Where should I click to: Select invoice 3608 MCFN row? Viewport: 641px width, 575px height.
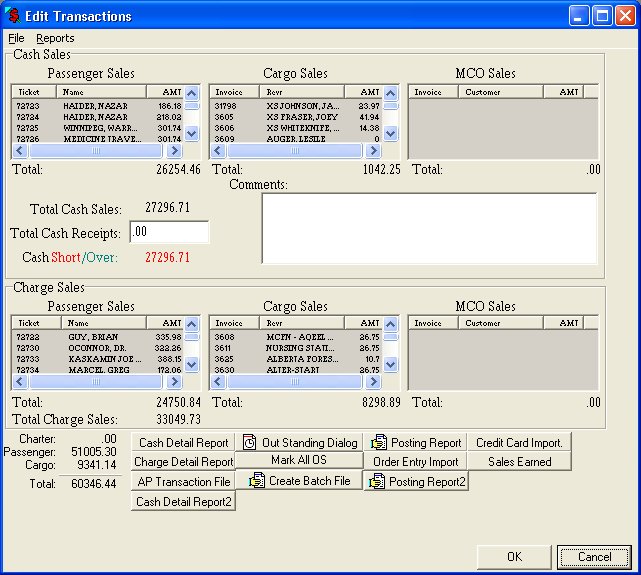click(297, 337)
